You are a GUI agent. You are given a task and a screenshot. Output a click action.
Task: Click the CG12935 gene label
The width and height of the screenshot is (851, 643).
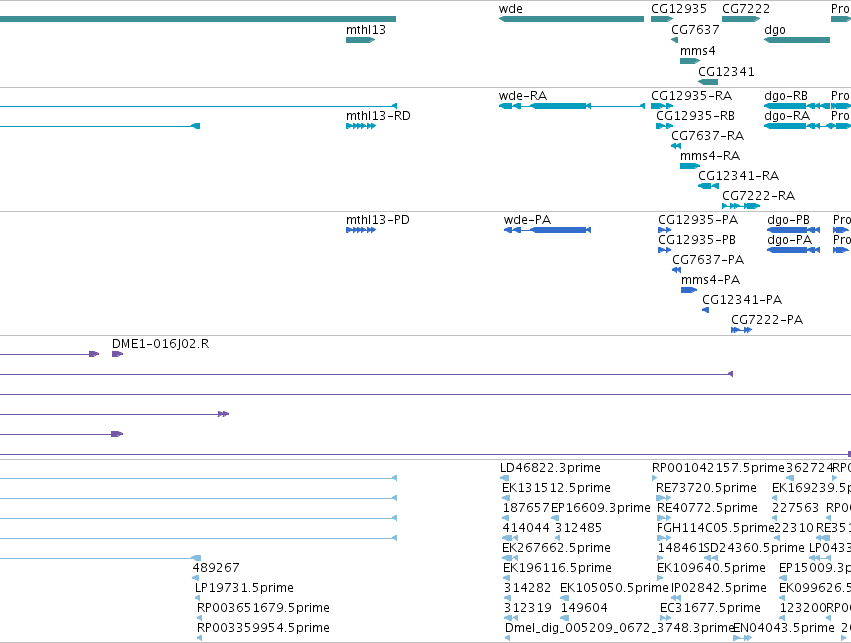tap(679, 9)
